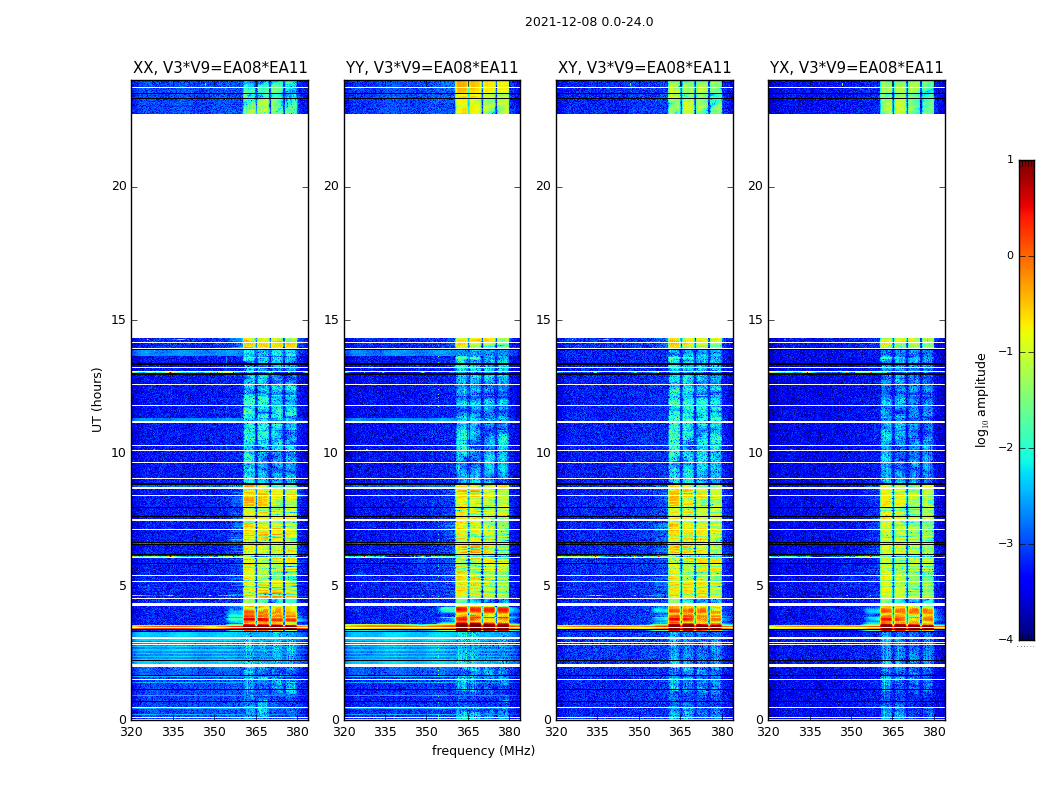Click the colorbar tick label 0
This screenshot has height=800, width=1050.
1009,256
